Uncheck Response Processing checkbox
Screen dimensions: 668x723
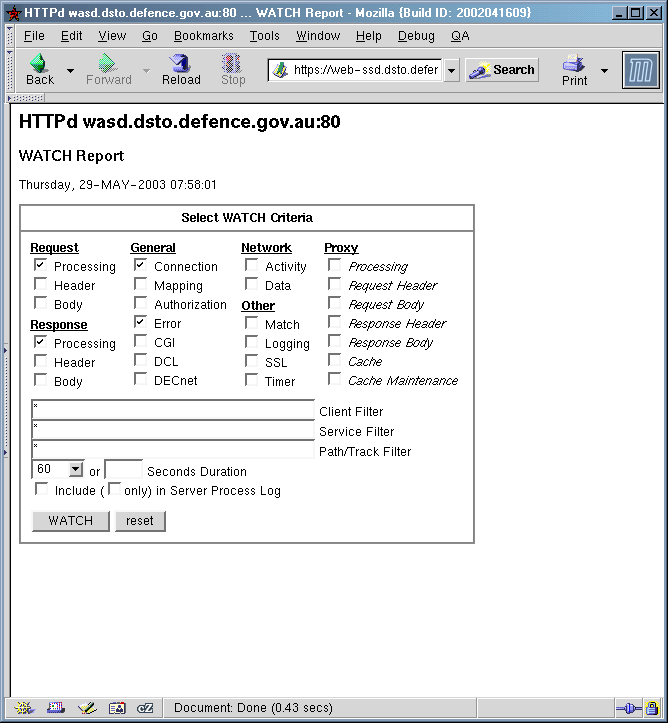click(x=41, y=342)
